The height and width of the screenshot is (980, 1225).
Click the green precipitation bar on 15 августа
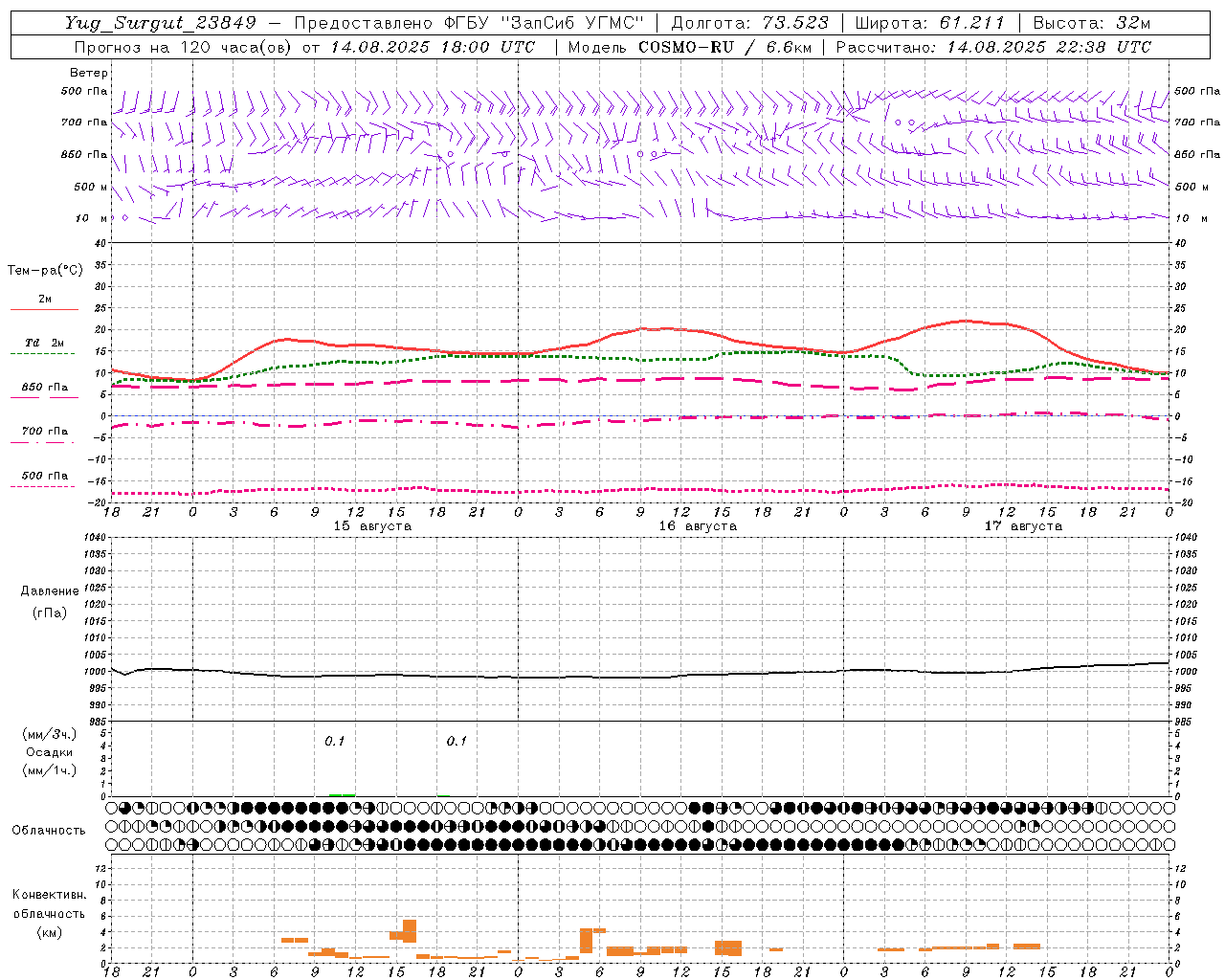tap(342, 794)
